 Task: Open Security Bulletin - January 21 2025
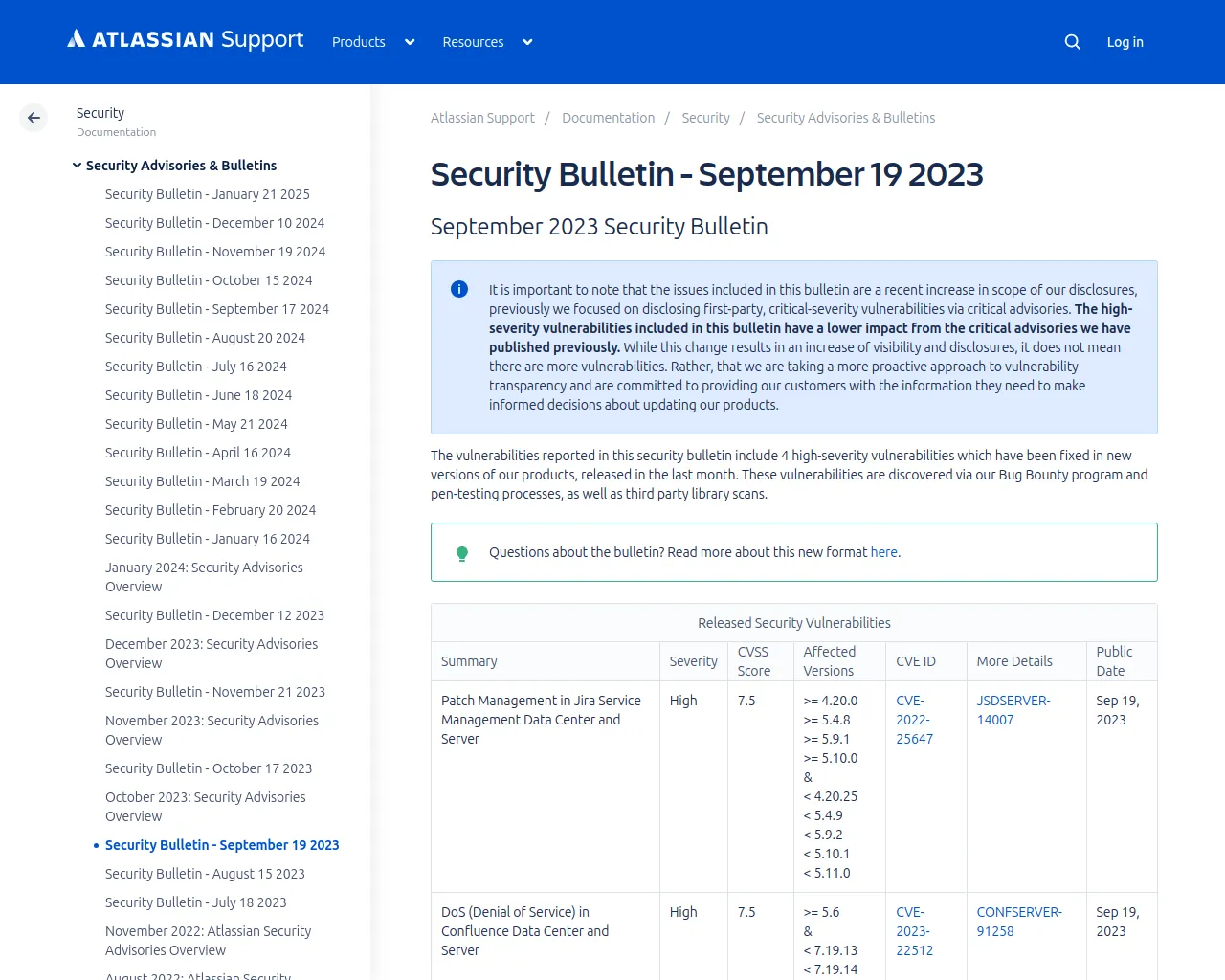click(x=208, y=194)
